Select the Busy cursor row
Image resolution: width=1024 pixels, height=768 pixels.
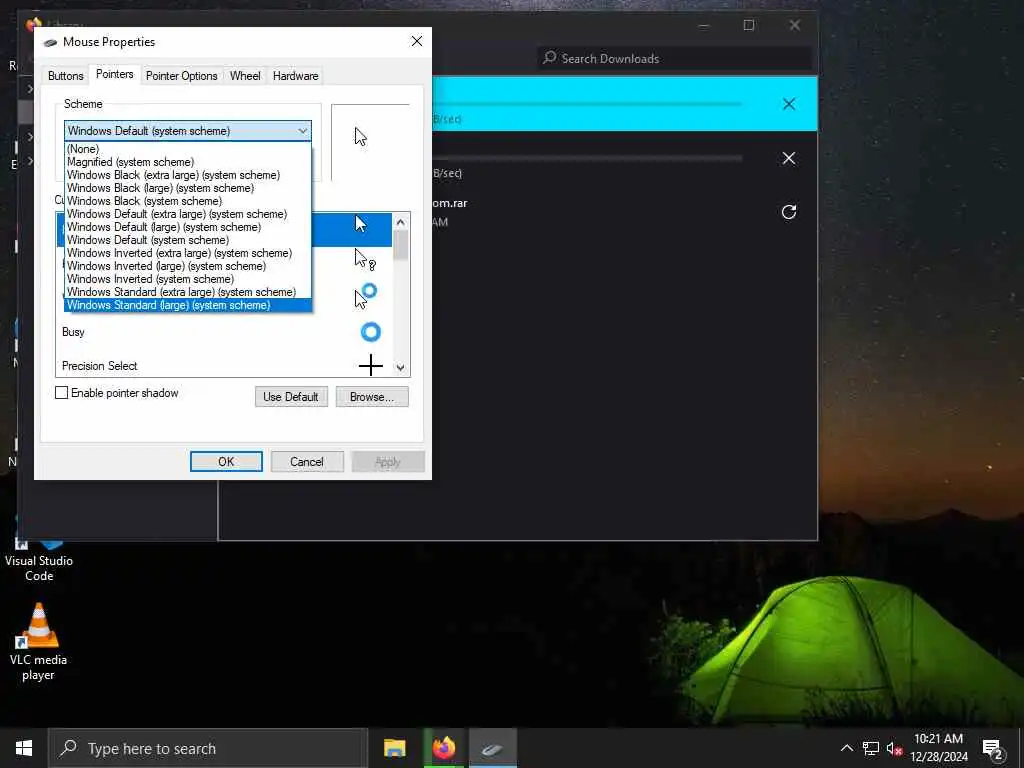tap(224, 332)
